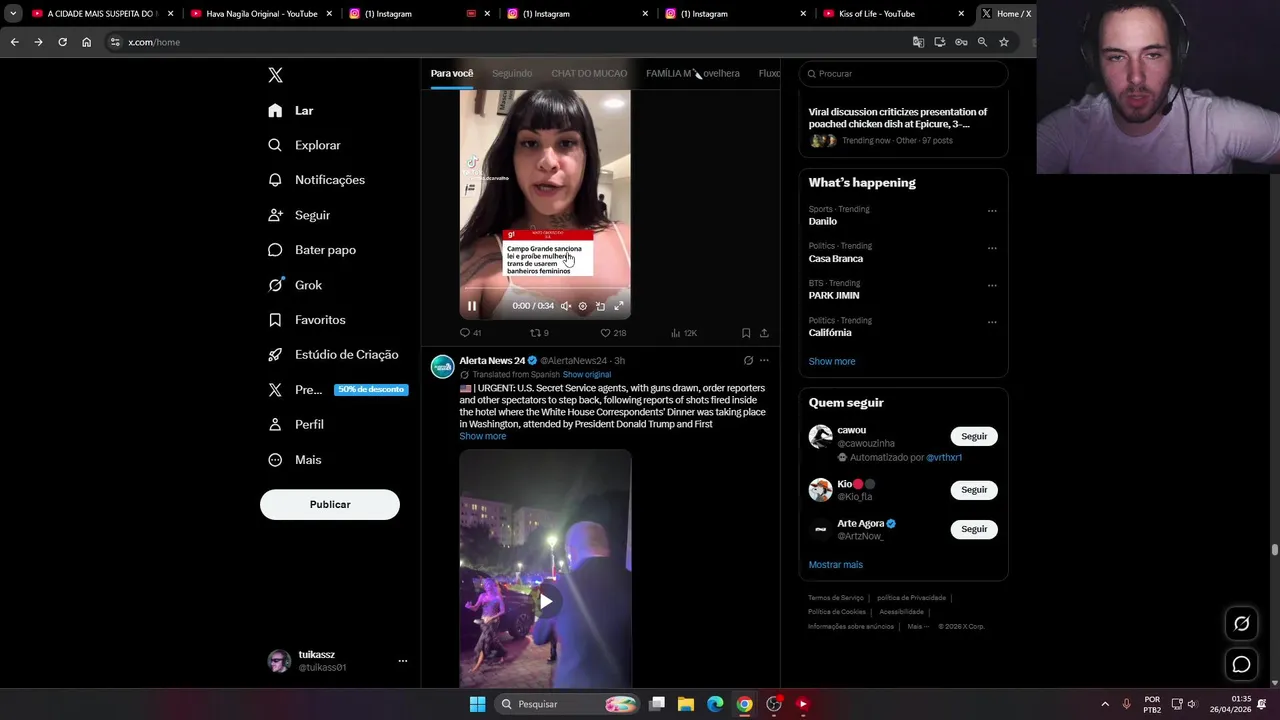Click Show original translation link
The height and width of the screenshot is (720, 1280).
587,375
